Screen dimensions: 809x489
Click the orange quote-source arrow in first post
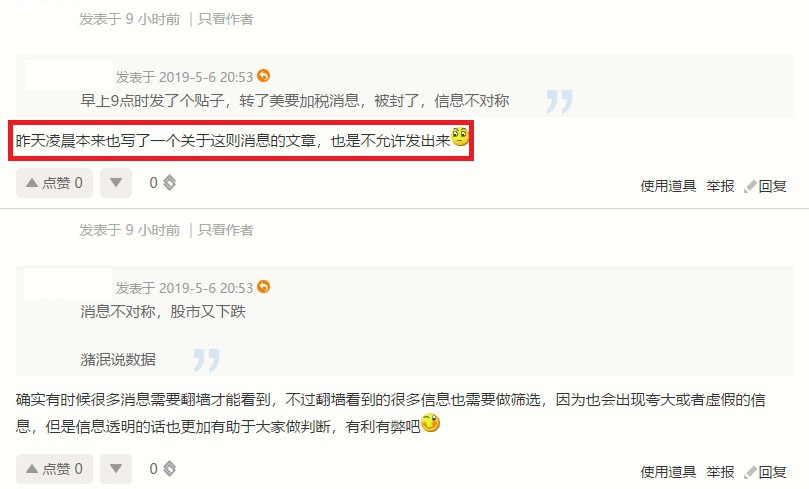[263, 76]
